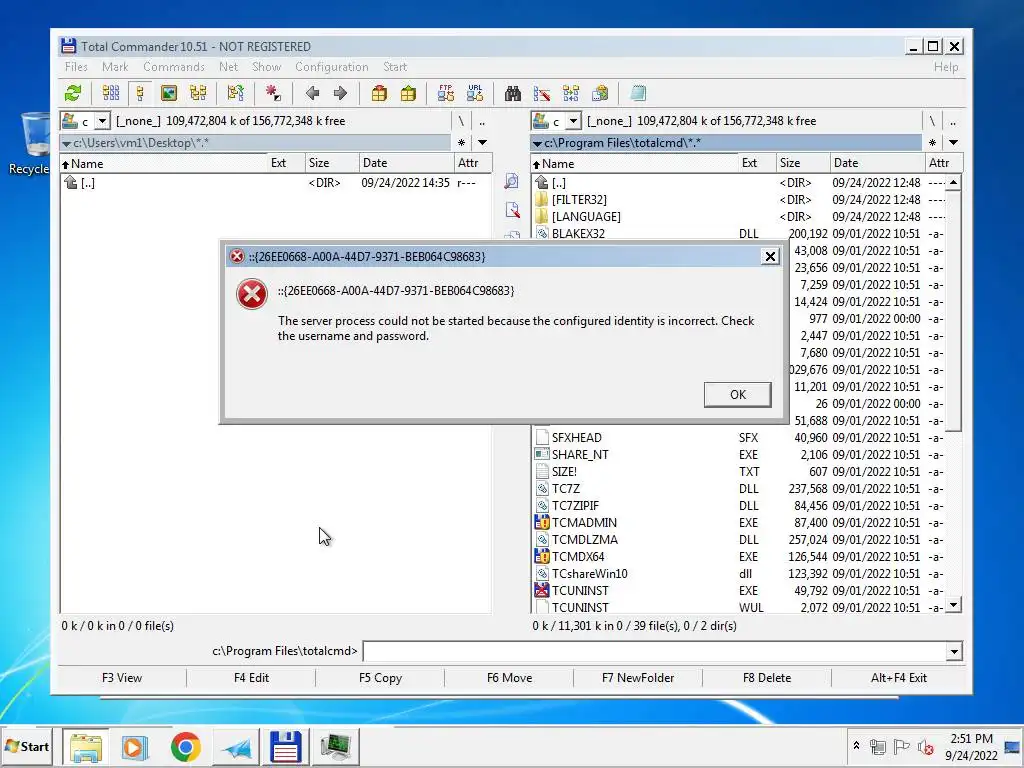
Task: Click the Synchronize directories toolbar icon
Action: click(571, 93)
